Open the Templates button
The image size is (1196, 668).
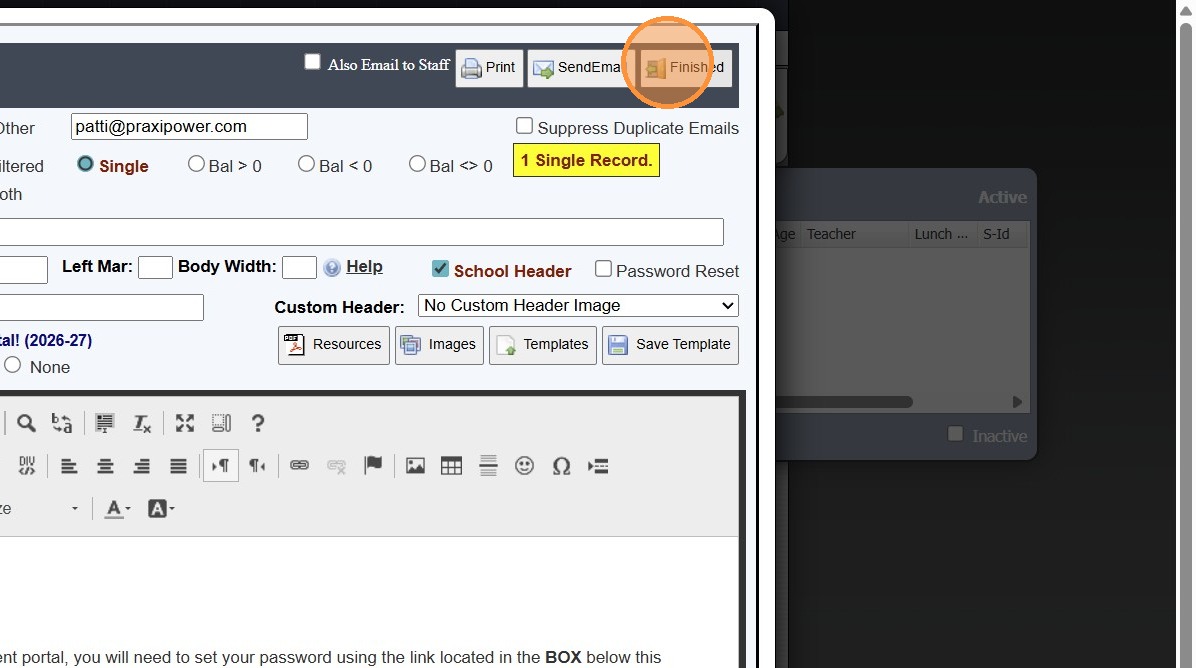pos(542,345)
